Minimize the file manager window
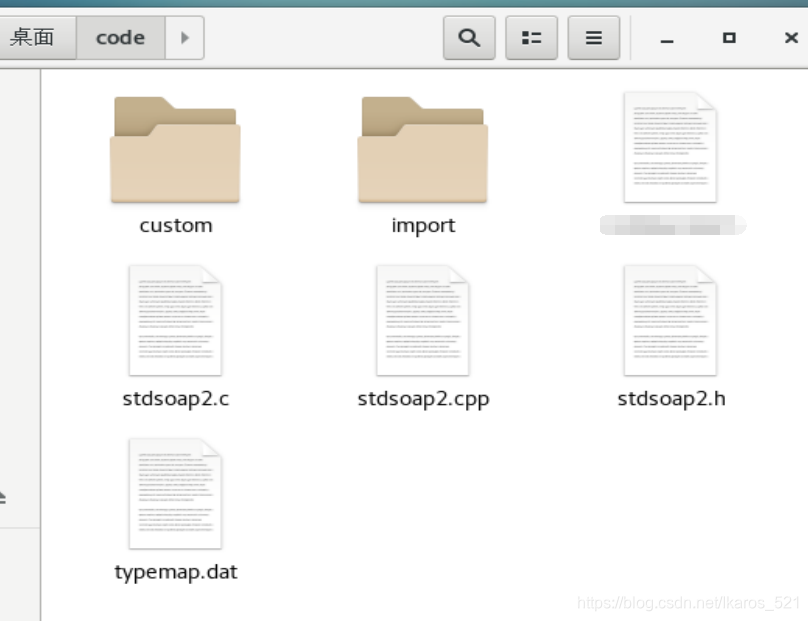Viewport: 808px width, 621px height. (x=667, y=39)
